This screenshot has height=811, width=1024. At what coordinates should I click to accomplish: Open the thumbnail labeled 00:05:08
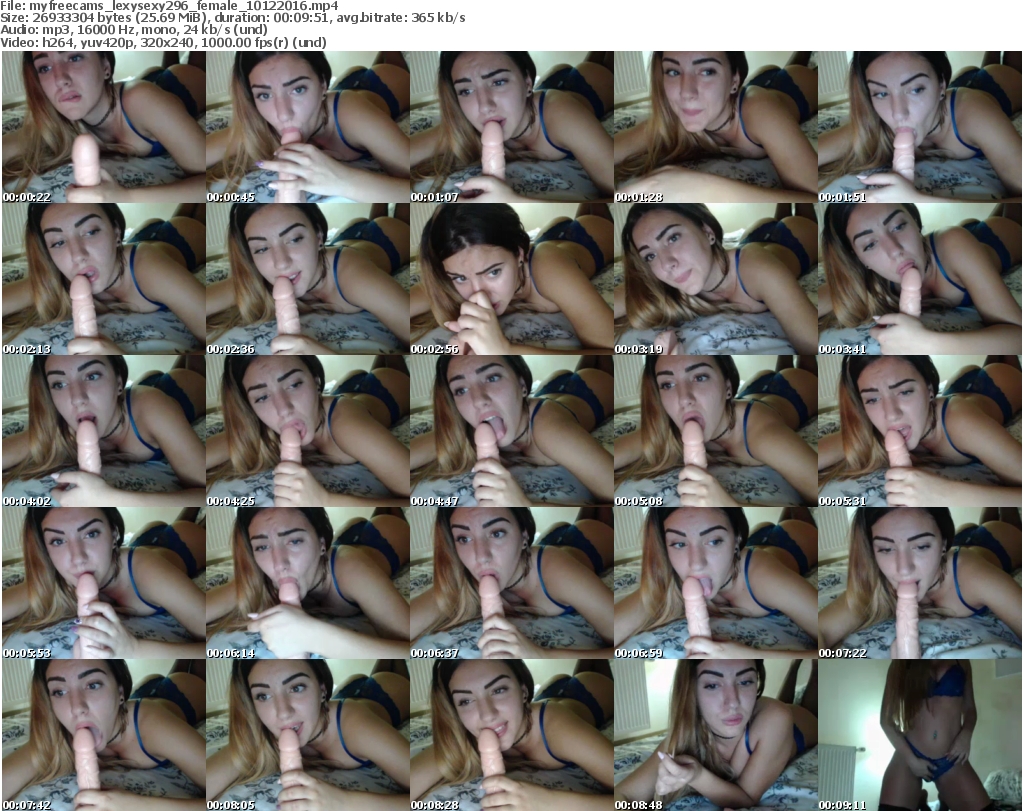point(715,431)
